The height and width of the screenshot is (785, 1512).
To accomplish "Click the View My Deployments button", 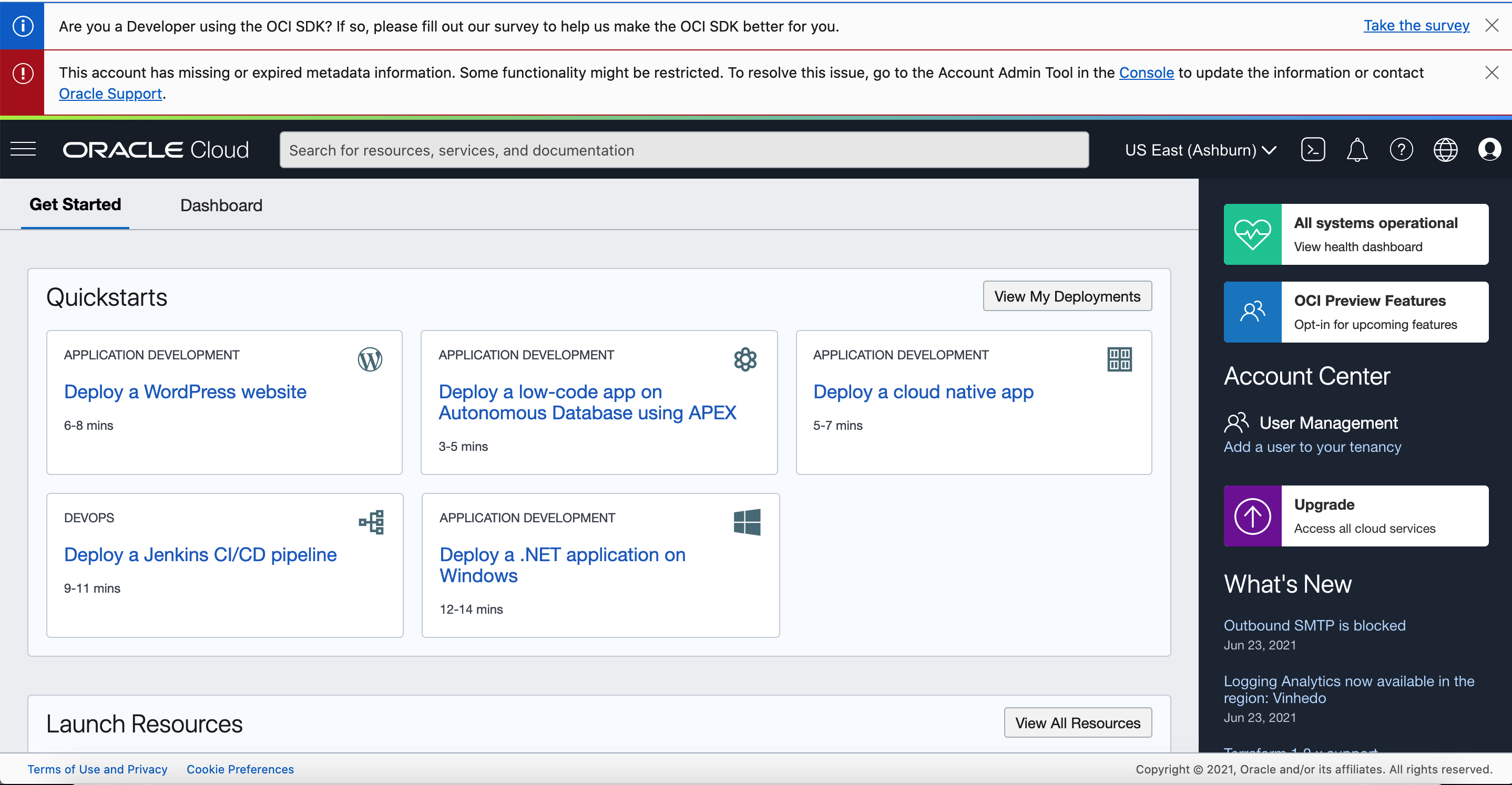I will [1067, 296].
